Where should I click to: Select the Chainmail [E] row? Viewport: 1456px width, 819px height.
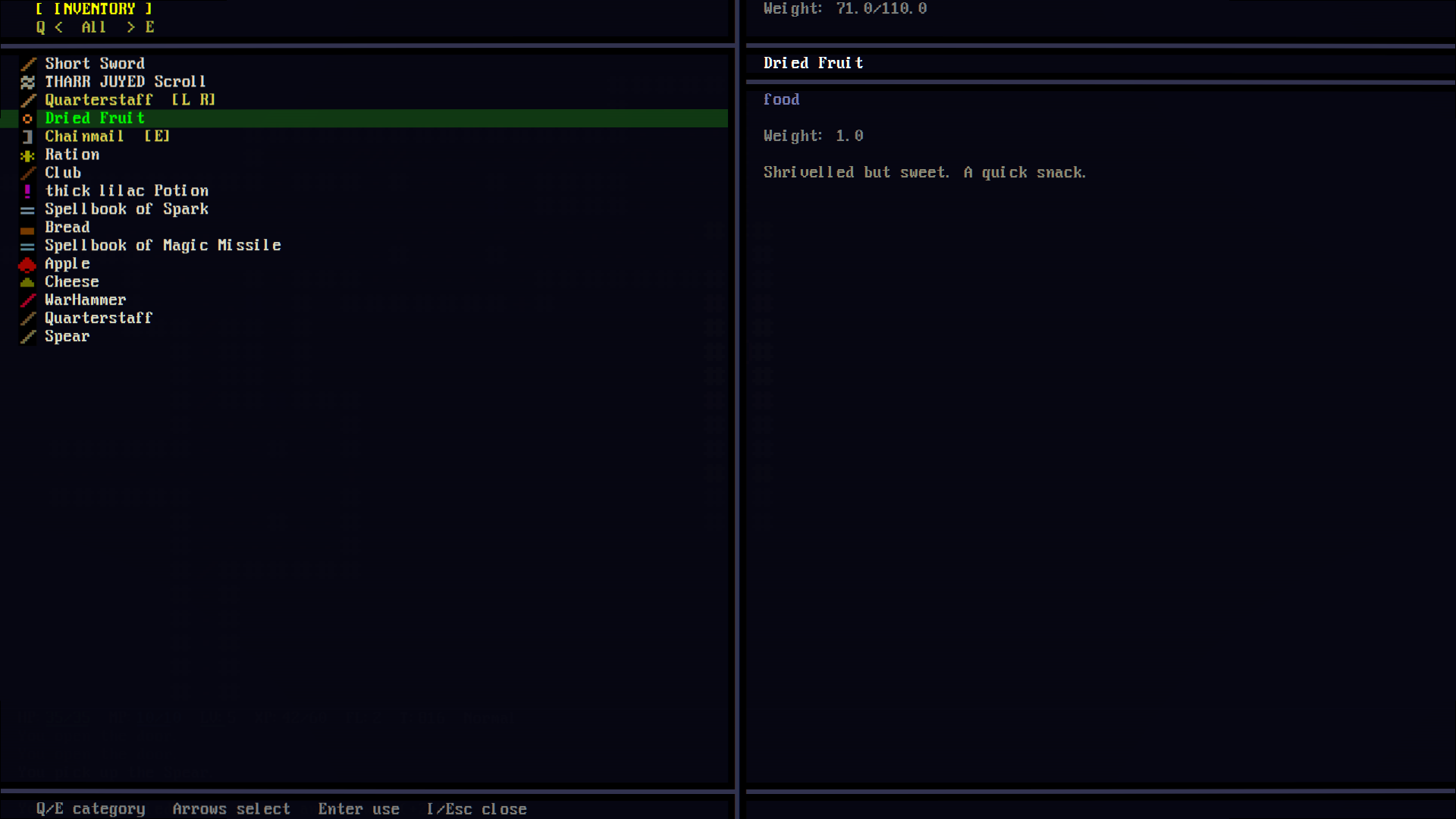point(364,136)
